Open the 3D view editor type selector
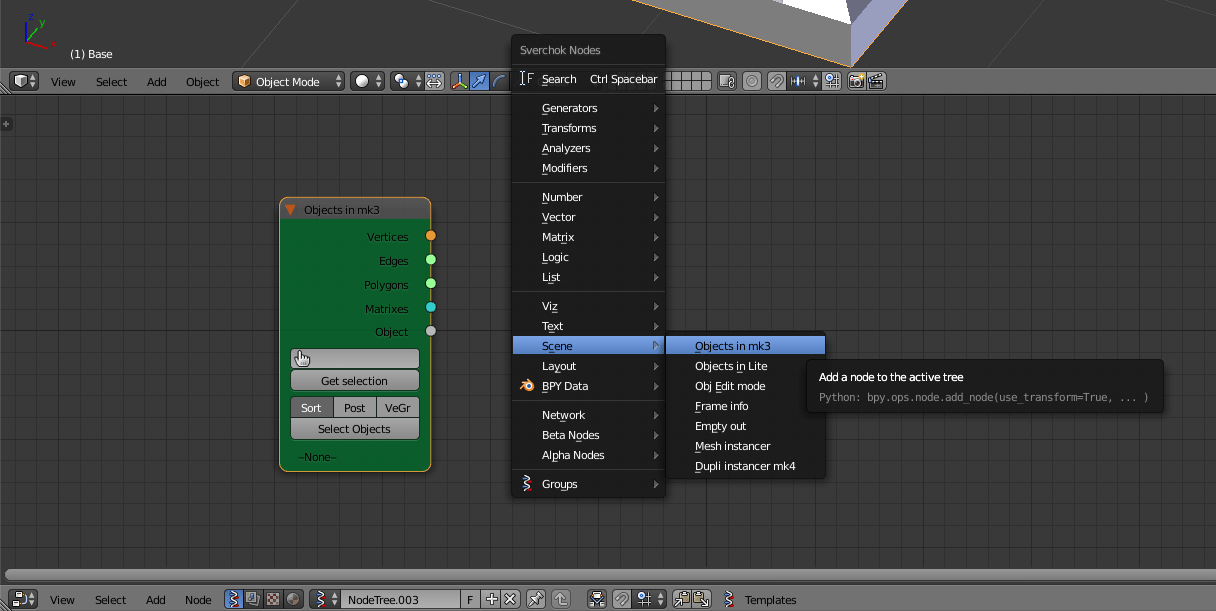Image resolution: width=1216 pixels, height=611 pixels. 24,81
